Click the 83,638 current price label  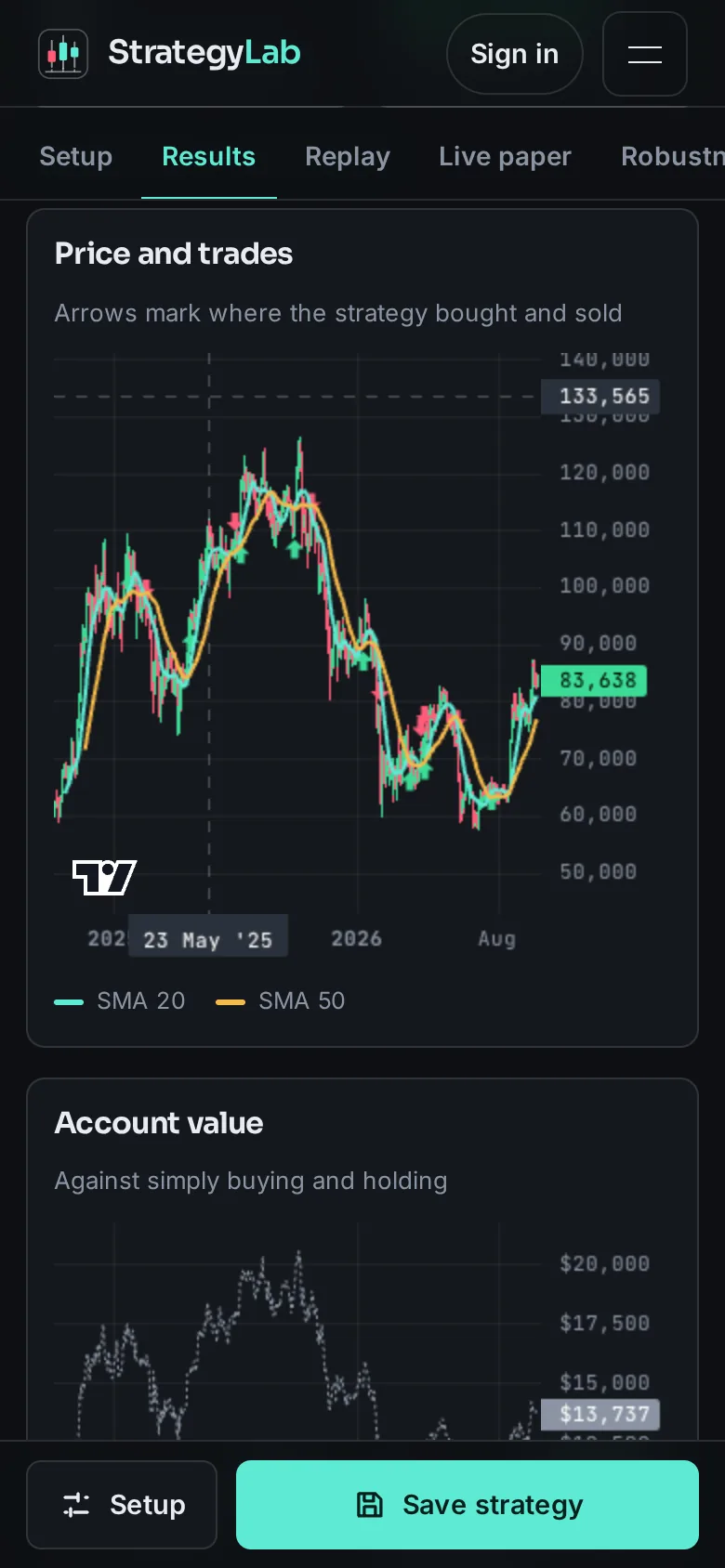pos(594,681)
